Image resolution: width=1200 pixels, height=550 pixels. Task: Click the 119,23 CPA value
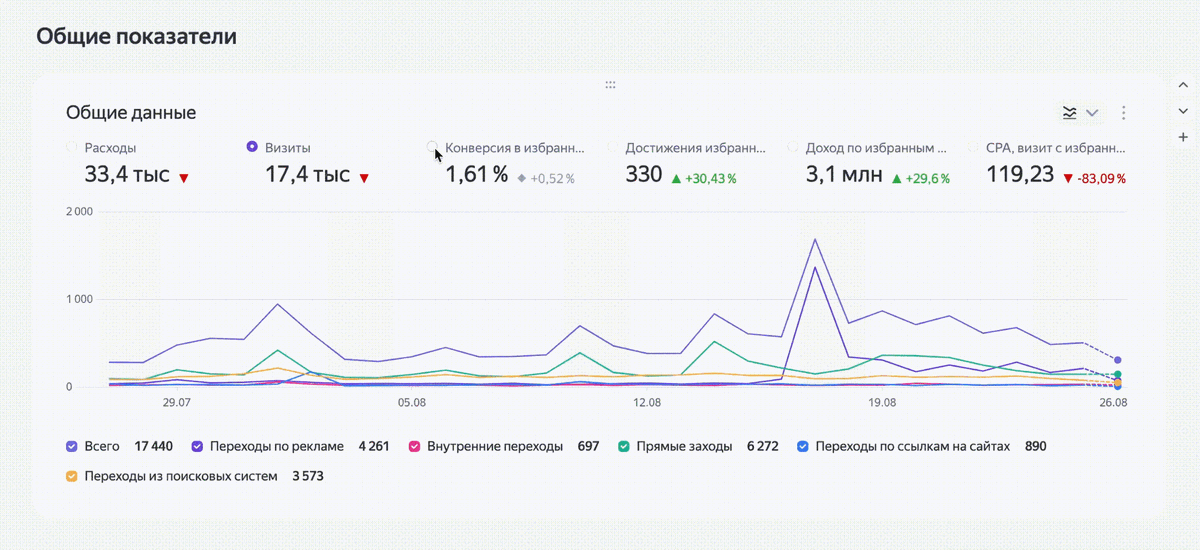pos(1020,175)
